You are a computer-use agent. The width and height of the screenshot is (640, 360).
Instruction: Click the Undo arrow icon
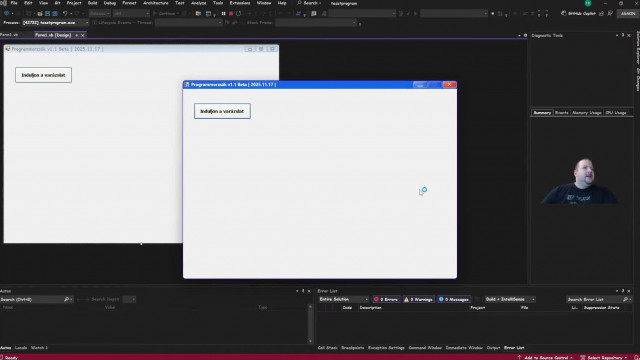pyautogui.click(x=65, y=13)
